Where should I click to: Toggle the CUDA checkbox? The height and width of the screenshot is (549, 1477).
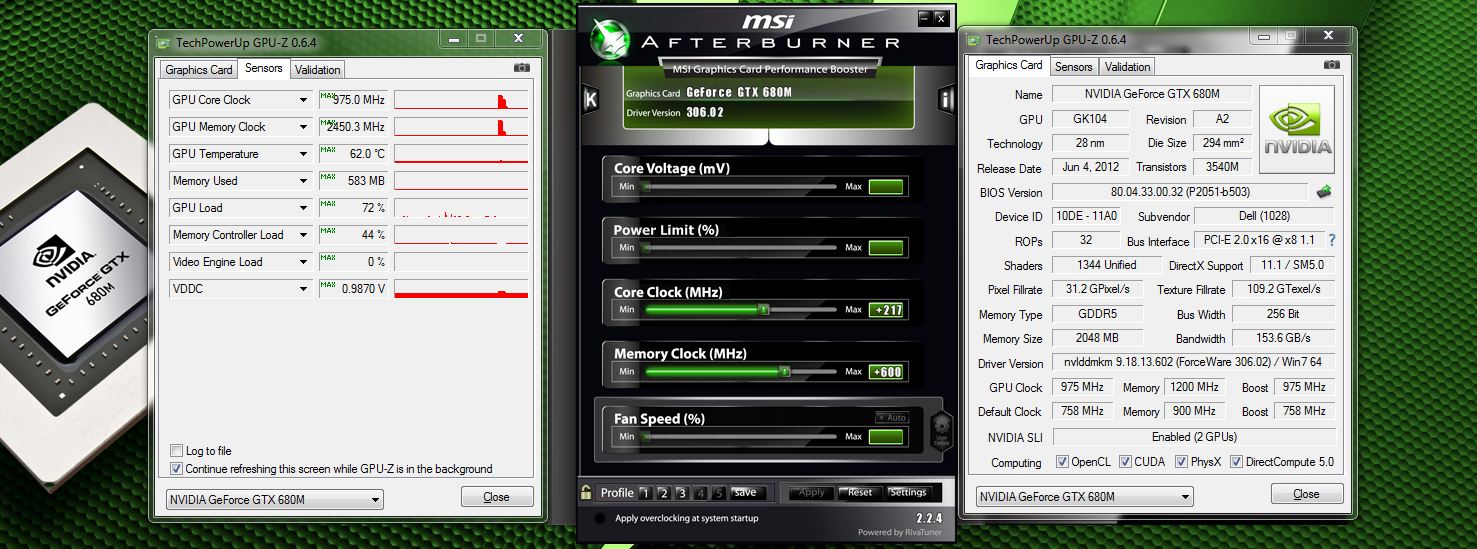1125,462
